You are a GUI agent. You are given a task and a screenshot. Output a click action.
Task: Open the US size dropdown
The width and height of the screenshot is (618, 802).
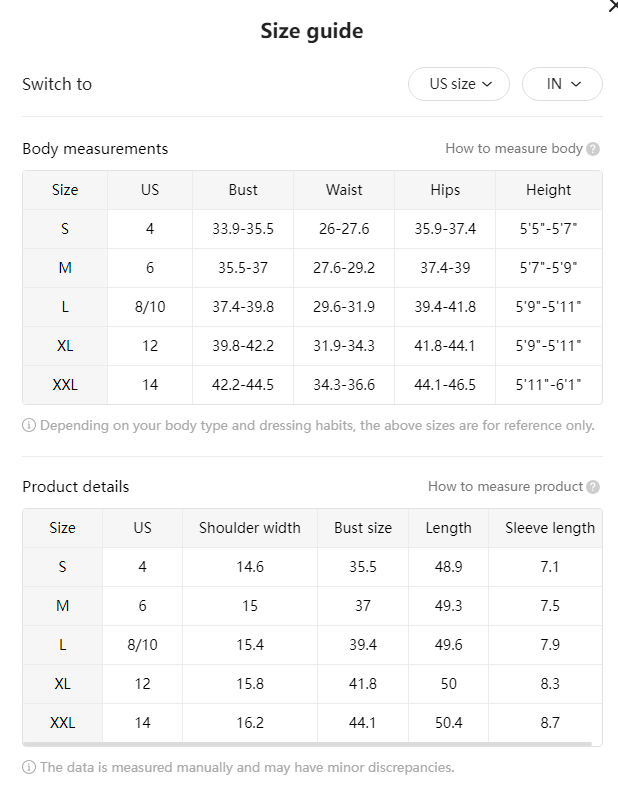tap(459, 84)
